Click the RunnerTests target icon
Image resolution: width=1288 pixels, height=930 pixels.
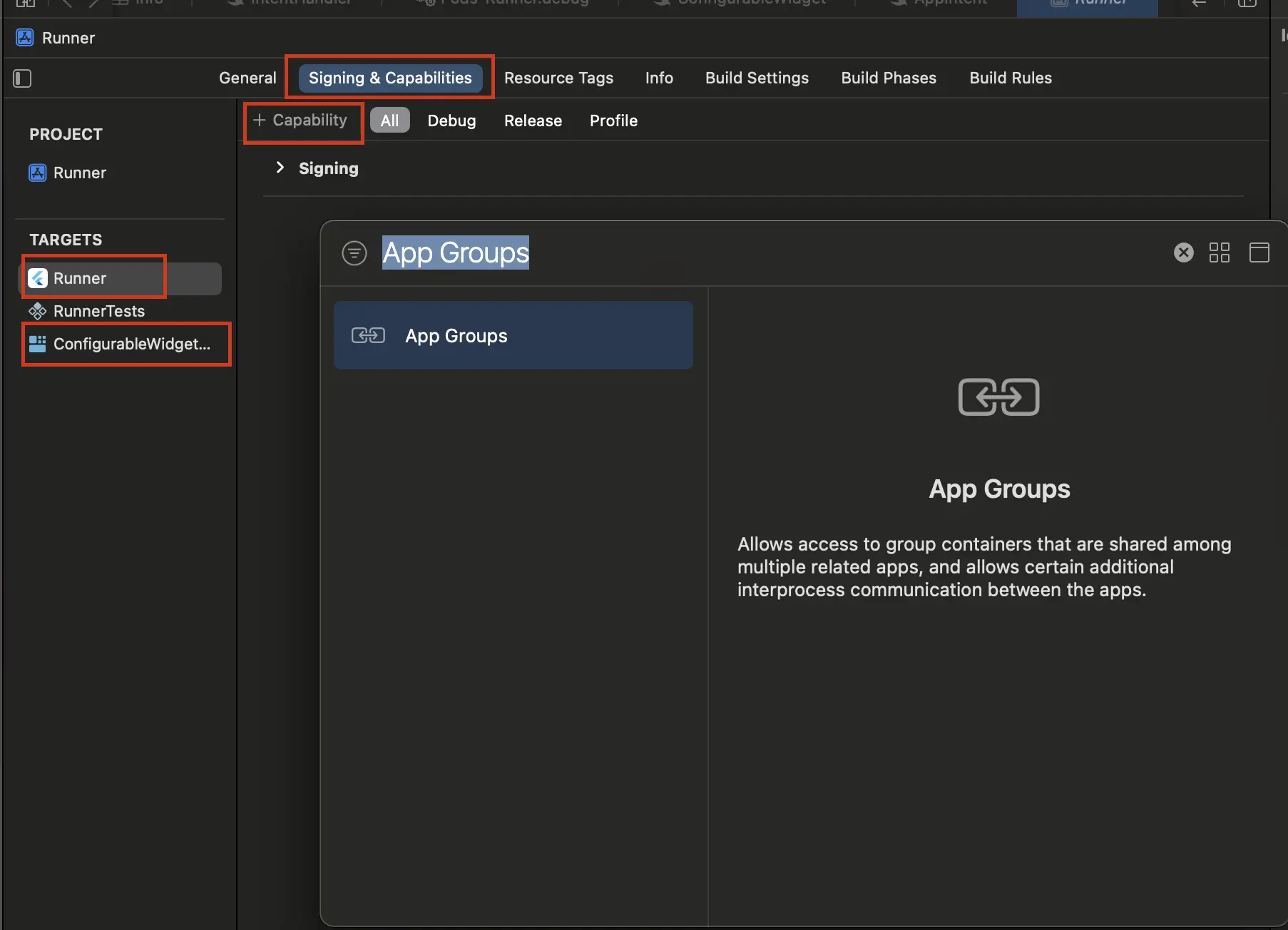coord(37,311)
